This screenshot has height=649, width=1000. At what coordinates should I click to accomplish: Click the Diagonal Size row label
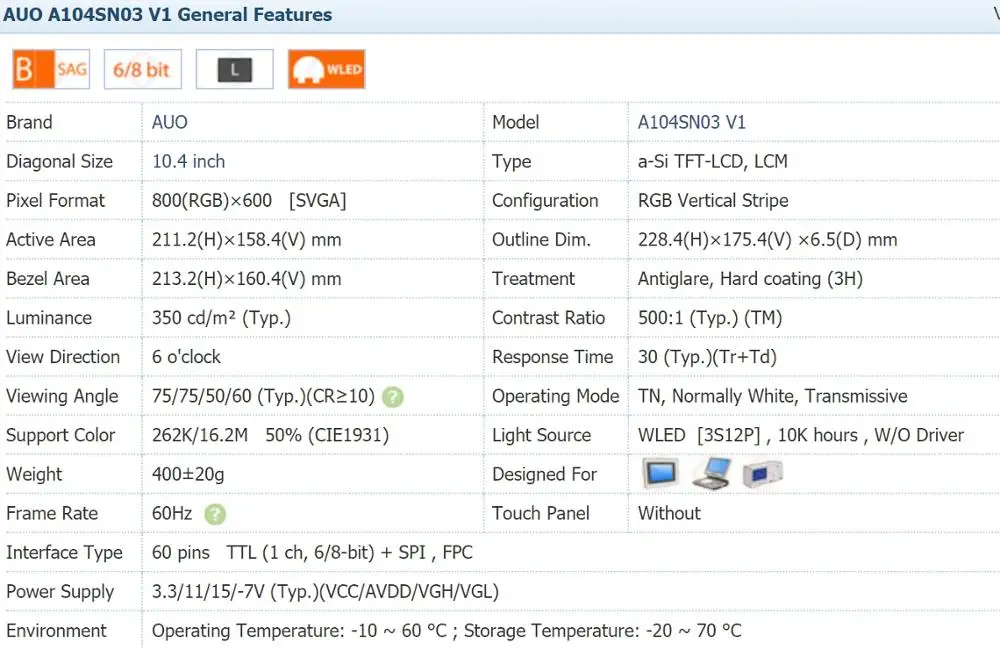click(59, 162)
